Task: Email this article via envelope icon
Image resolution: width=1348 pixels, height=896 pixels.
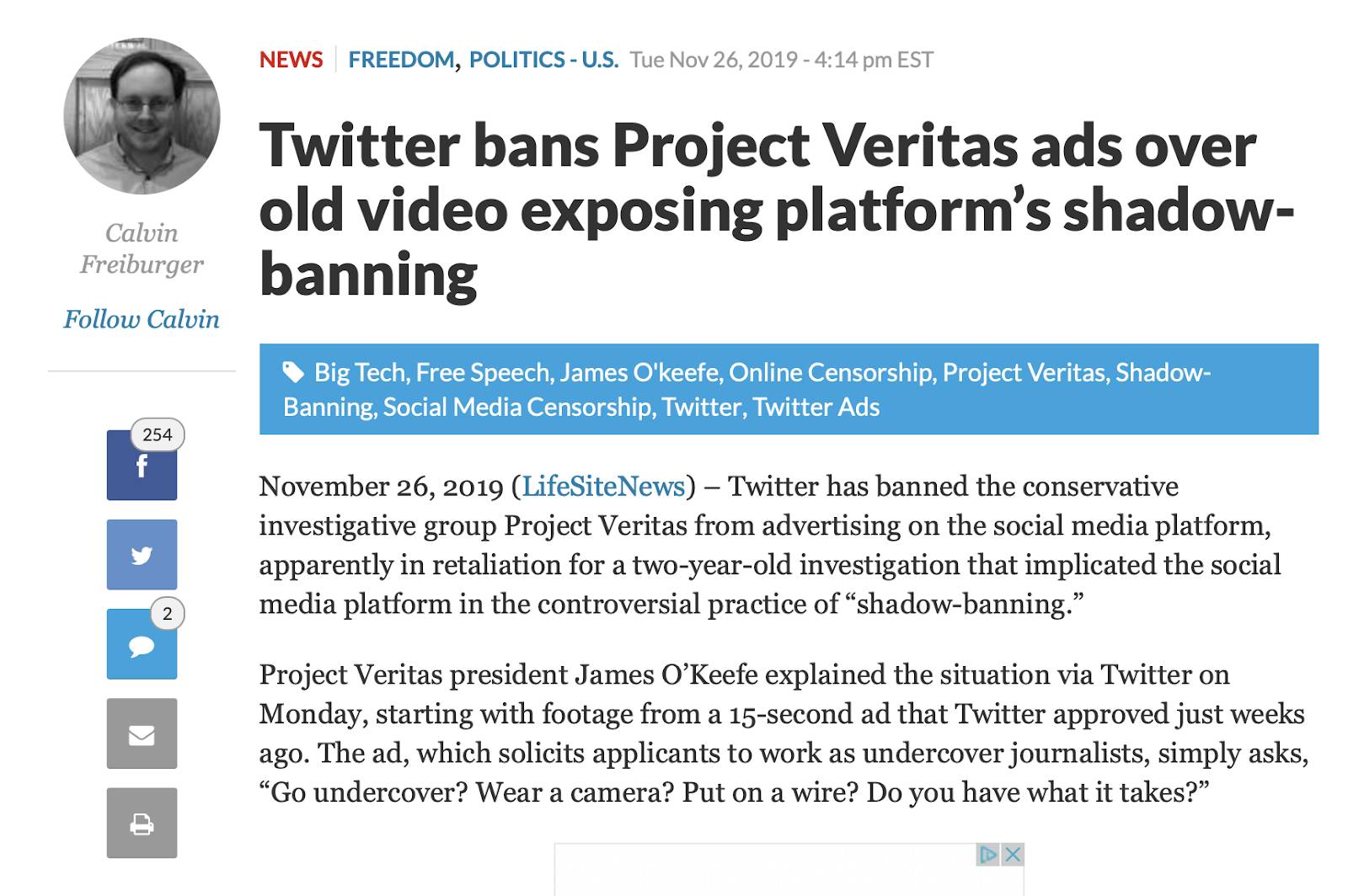Action: (142, 733)
